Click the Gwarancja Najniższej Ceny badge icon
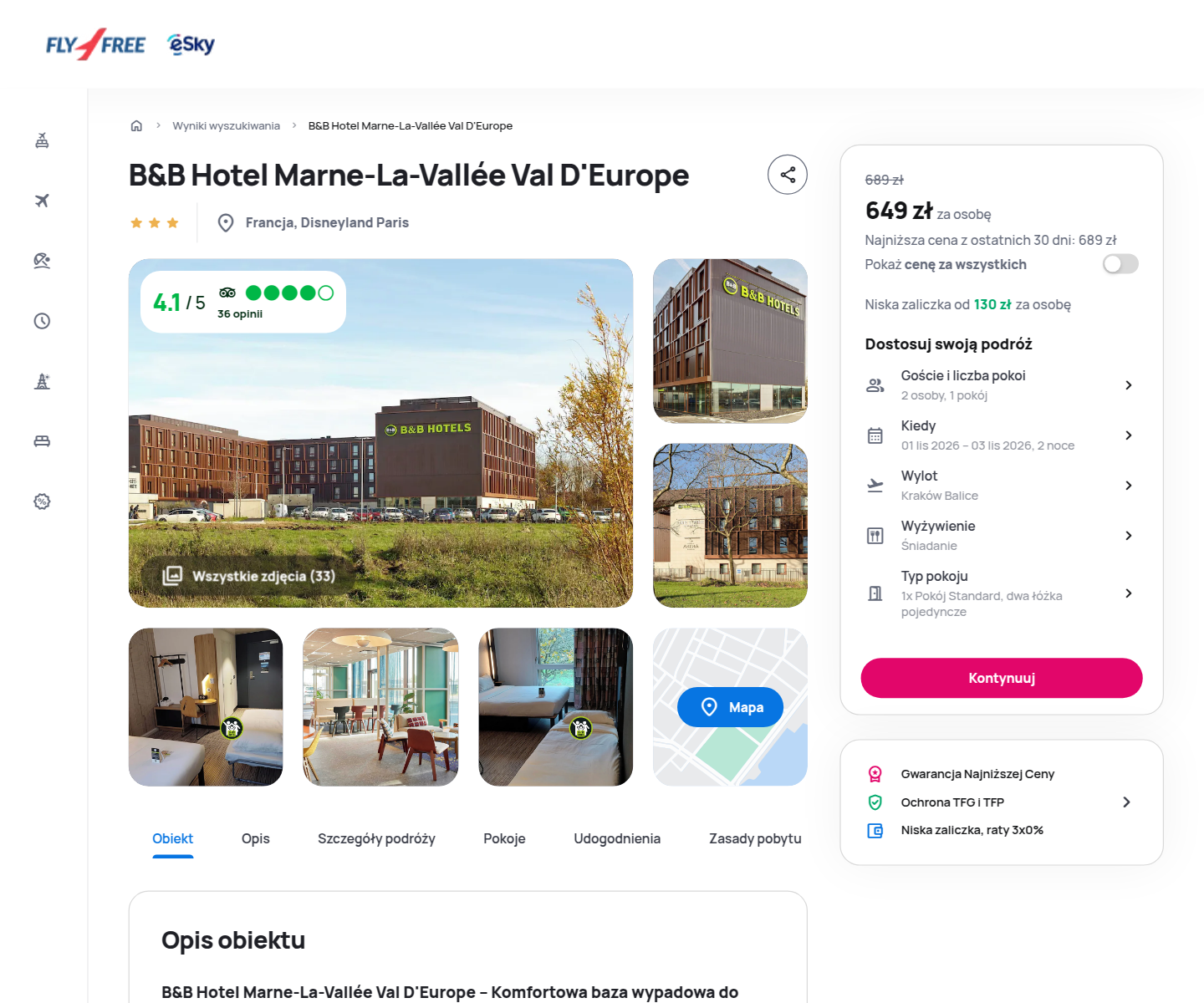This screenshot has height=1003, width=1204. (x=875, y=774)
